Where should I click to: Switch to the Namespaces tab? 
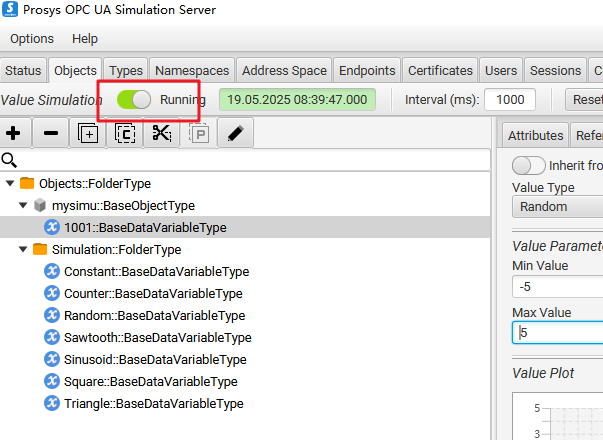point(192,71)
